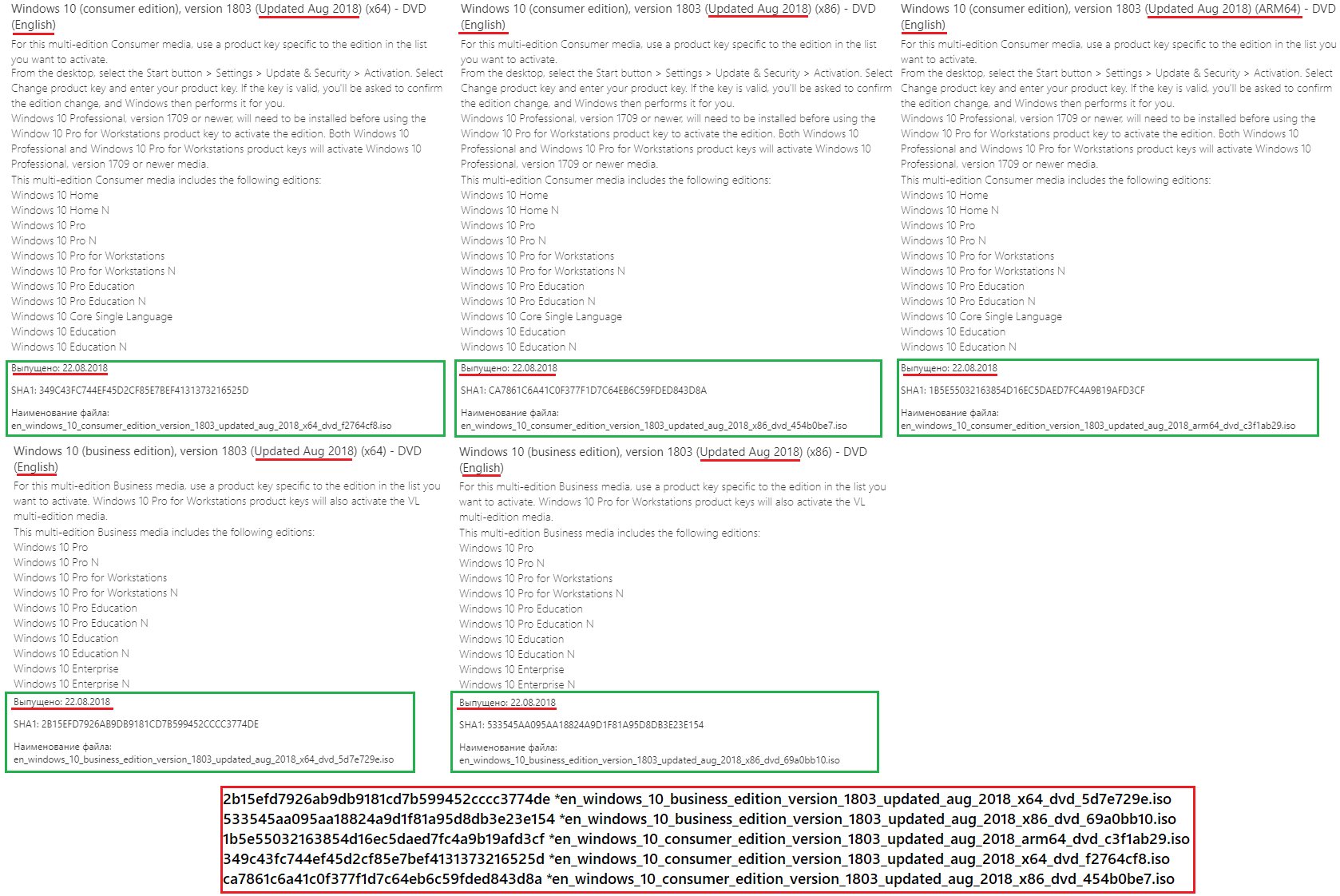
Task: Click SHA1 value 533545AA095AA18824A9D1F81A95D8DB3E23E154
Action: click(x=595, y=725)
